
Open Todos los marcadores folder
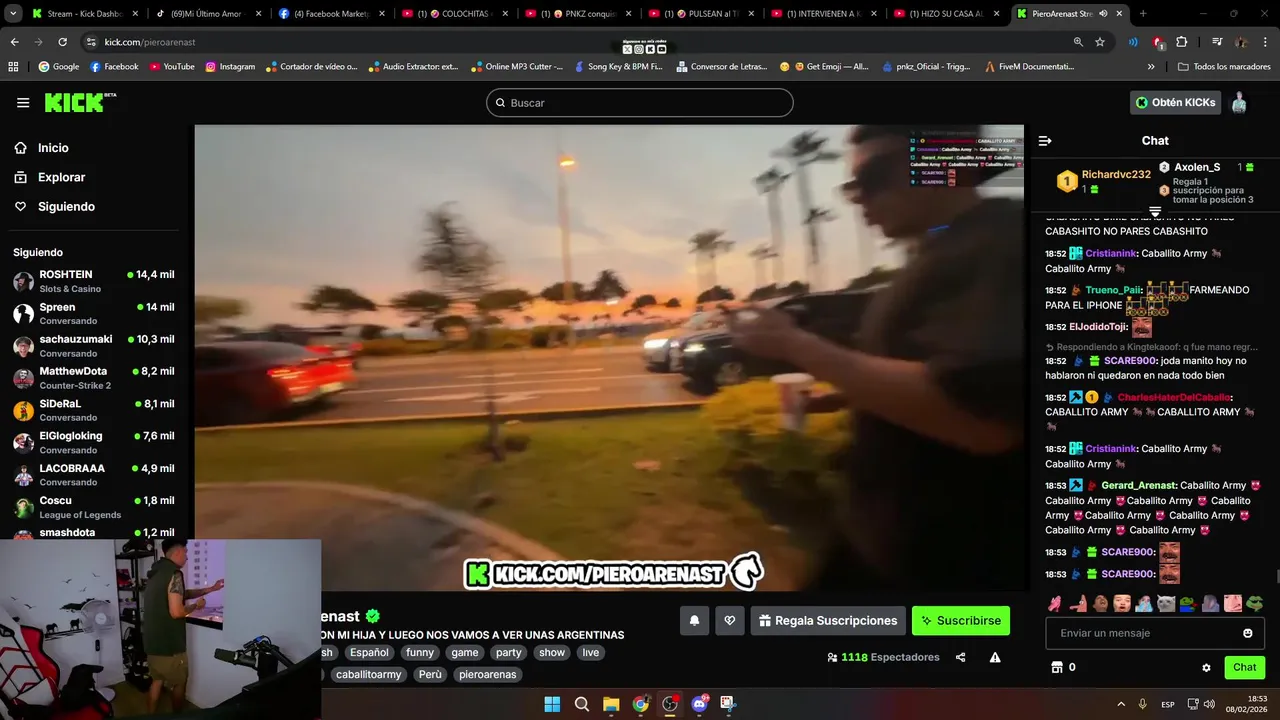[x=1223, y=67]
